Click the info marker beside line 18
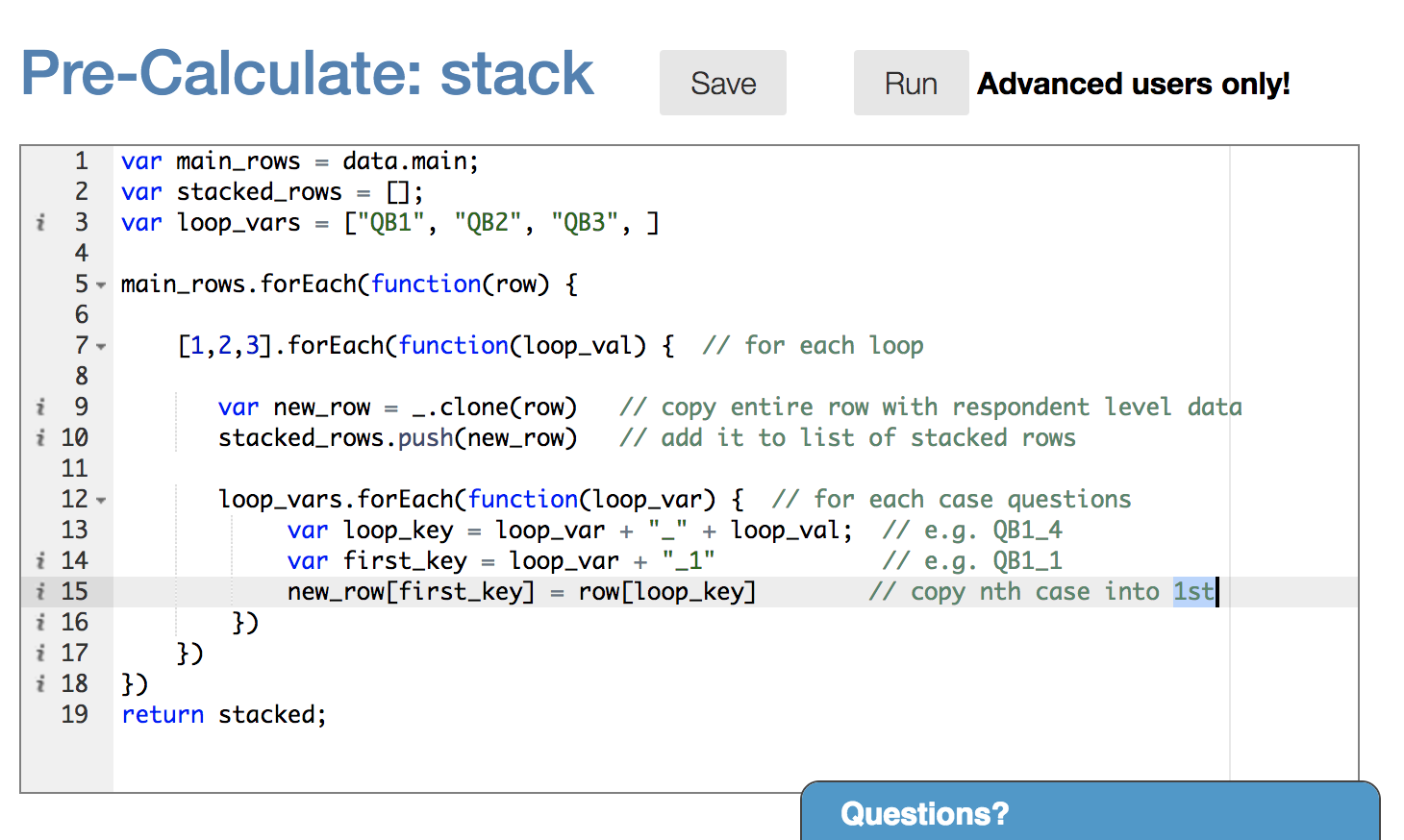The image size is (1404, 840). (40, 684)
